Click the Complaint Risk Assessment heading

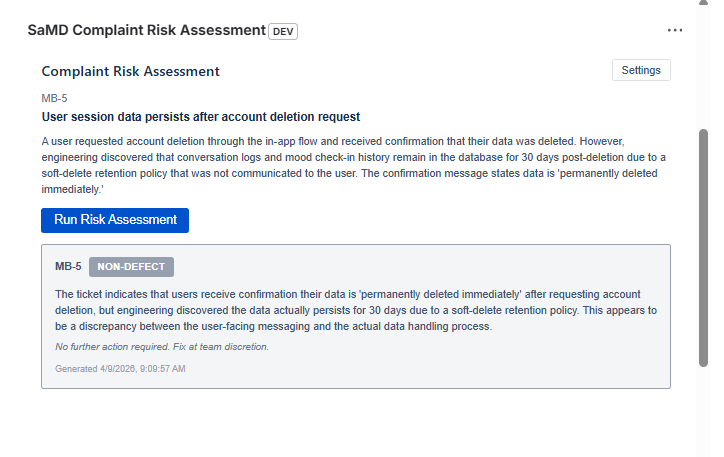pos(130,72)
